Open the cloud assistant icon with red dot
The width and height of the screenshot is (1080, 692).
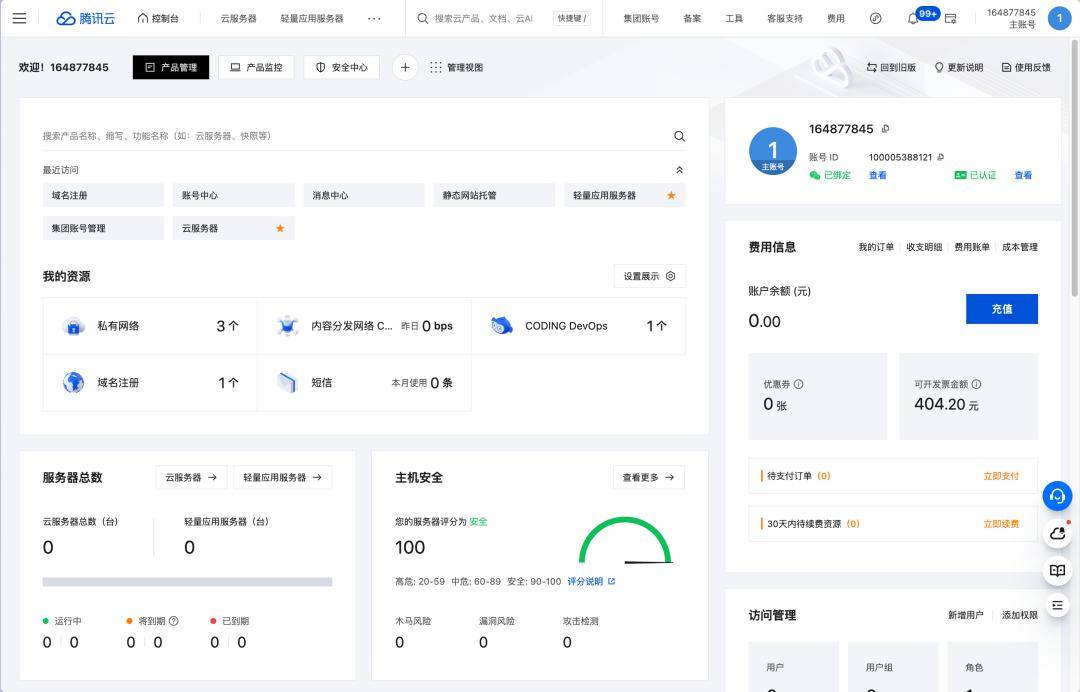(x=1057, y=533)
